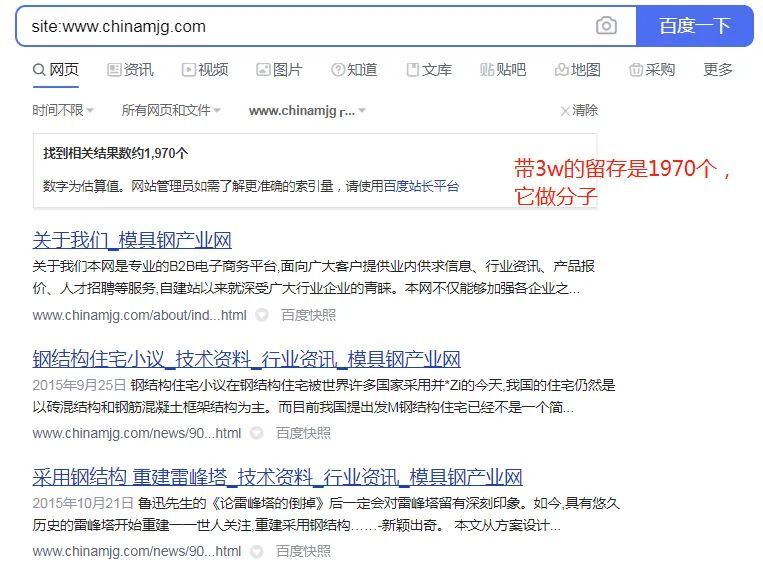Image resolution: width=763 pixels, height=566 pixels.
Task: Expand the 更多 more menu
Action: click(x=718, y=70)
